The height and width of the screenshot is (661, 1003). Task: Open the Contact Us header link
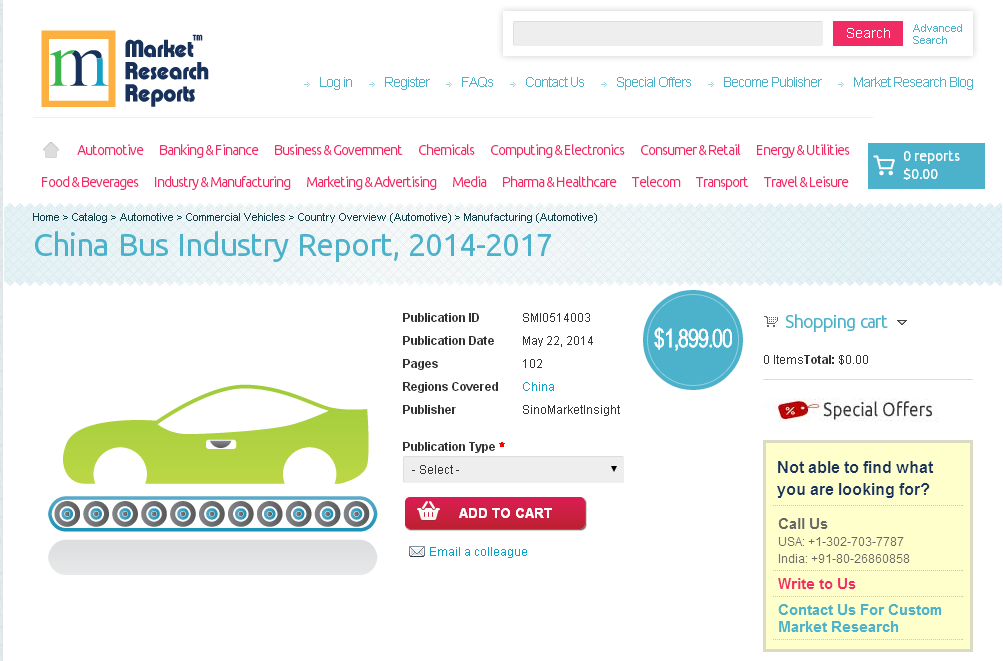[x=555, y=83]
